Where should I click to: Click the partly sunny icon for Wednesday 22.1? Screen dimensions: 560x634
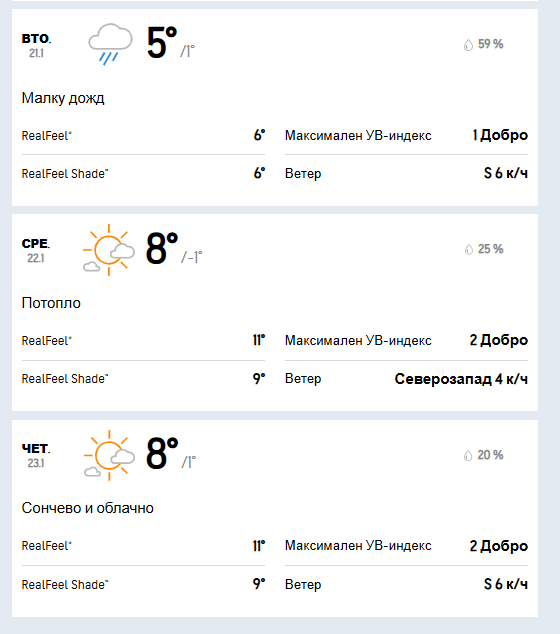109,250
